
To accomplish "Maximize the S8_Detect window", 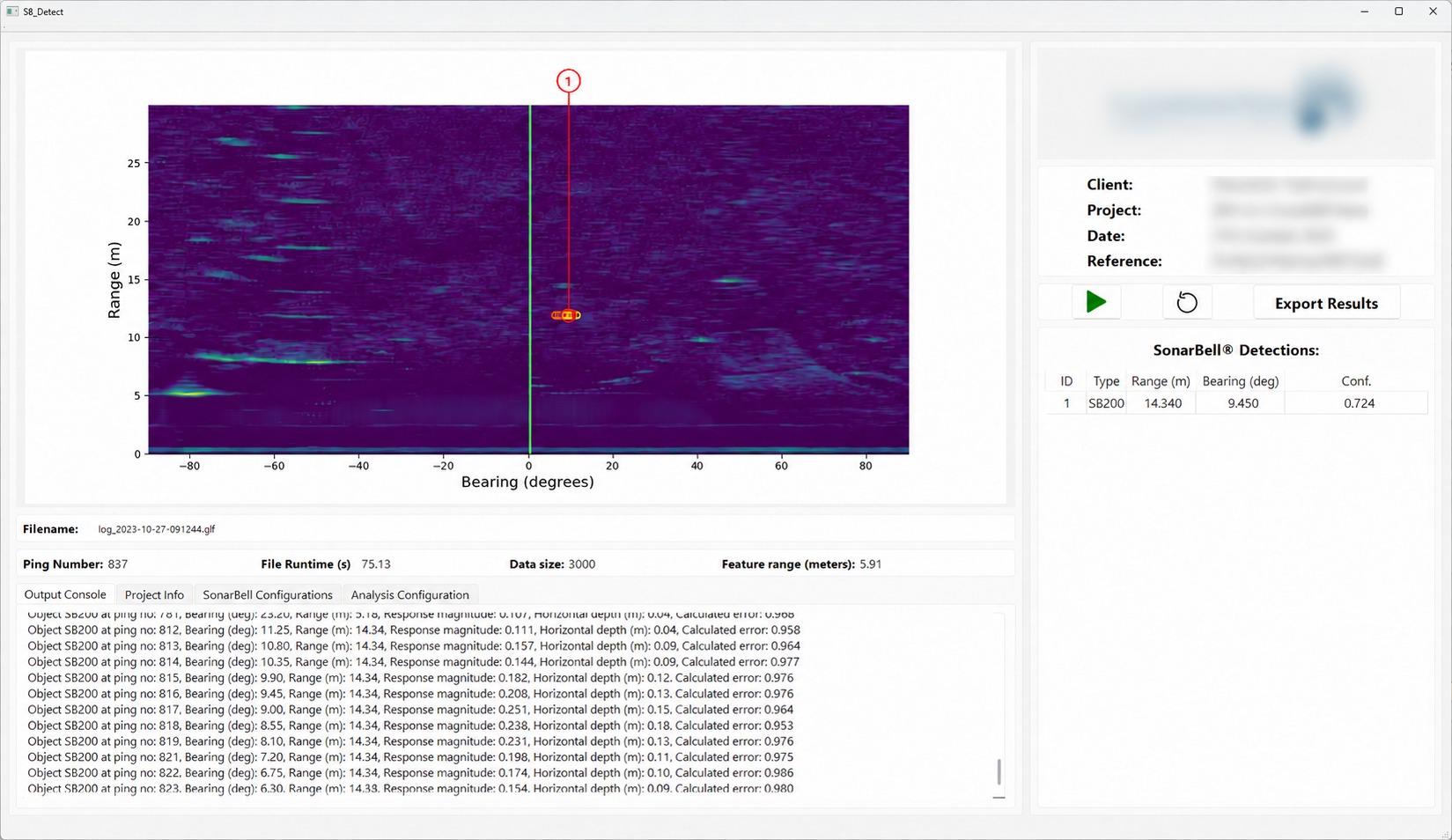I will [1398, 11].
